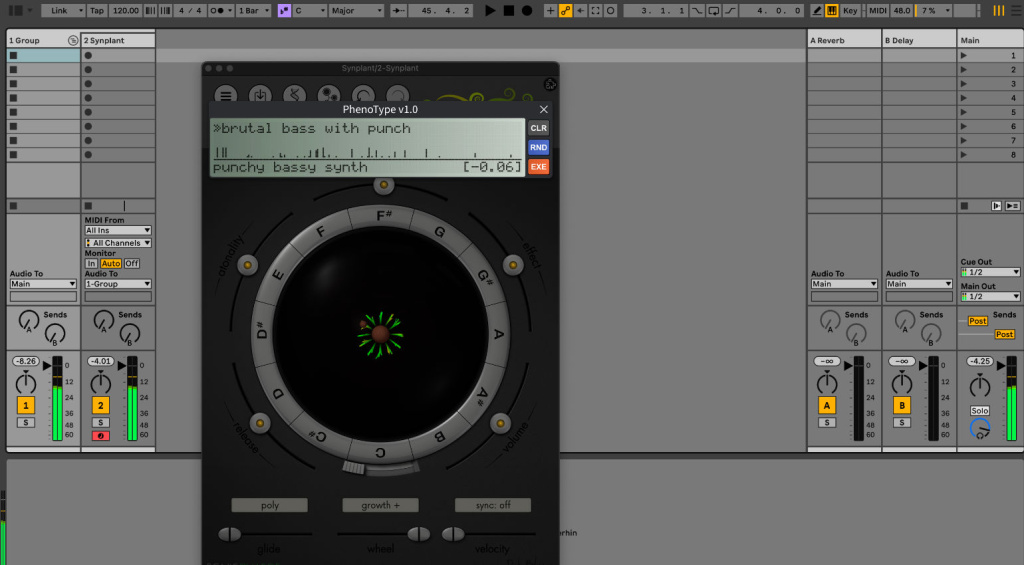Viewport: 1024px width, 565px height.
Task: Toggle the purple Scale Mode icon
Action: (284, 10)
